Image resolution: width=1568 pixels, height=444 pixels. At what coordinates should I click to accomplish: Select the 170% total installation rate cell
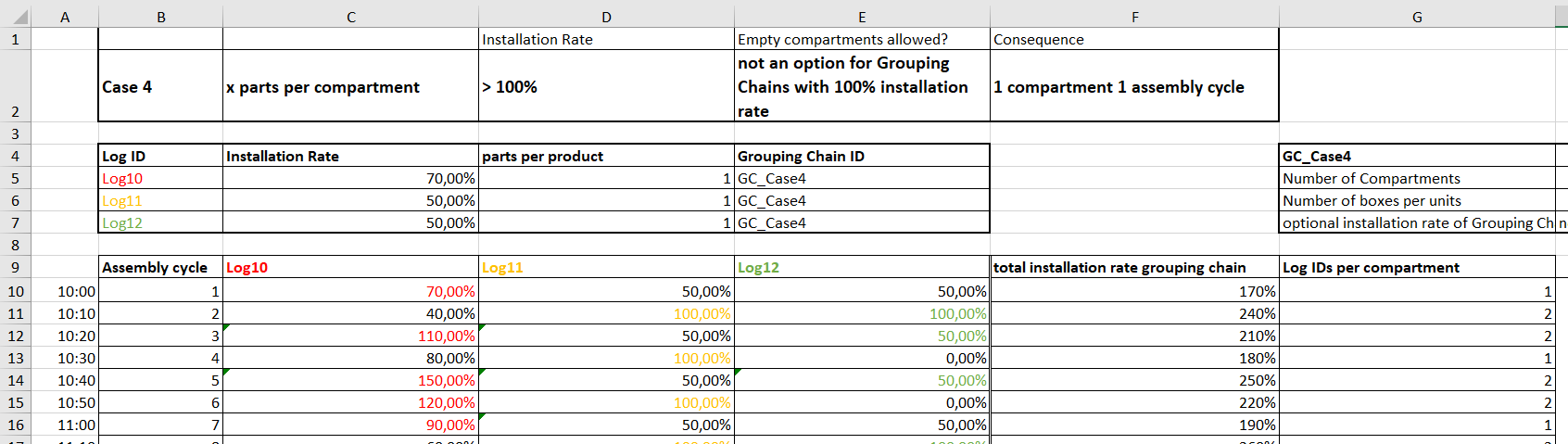pos(1134,291)
